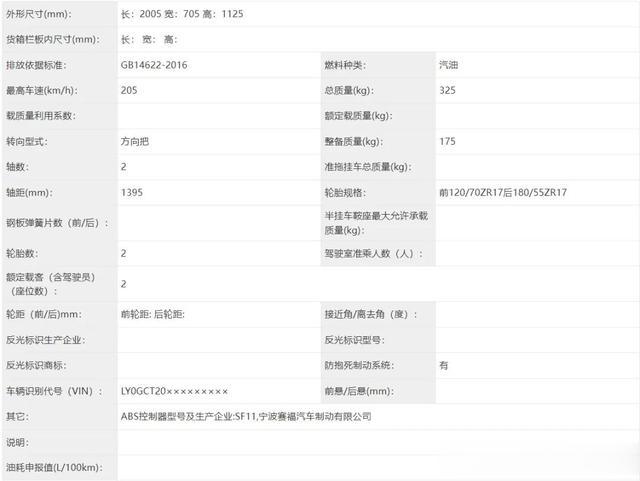Click the '接近角/离去角（度）:' label

(371, 314)
